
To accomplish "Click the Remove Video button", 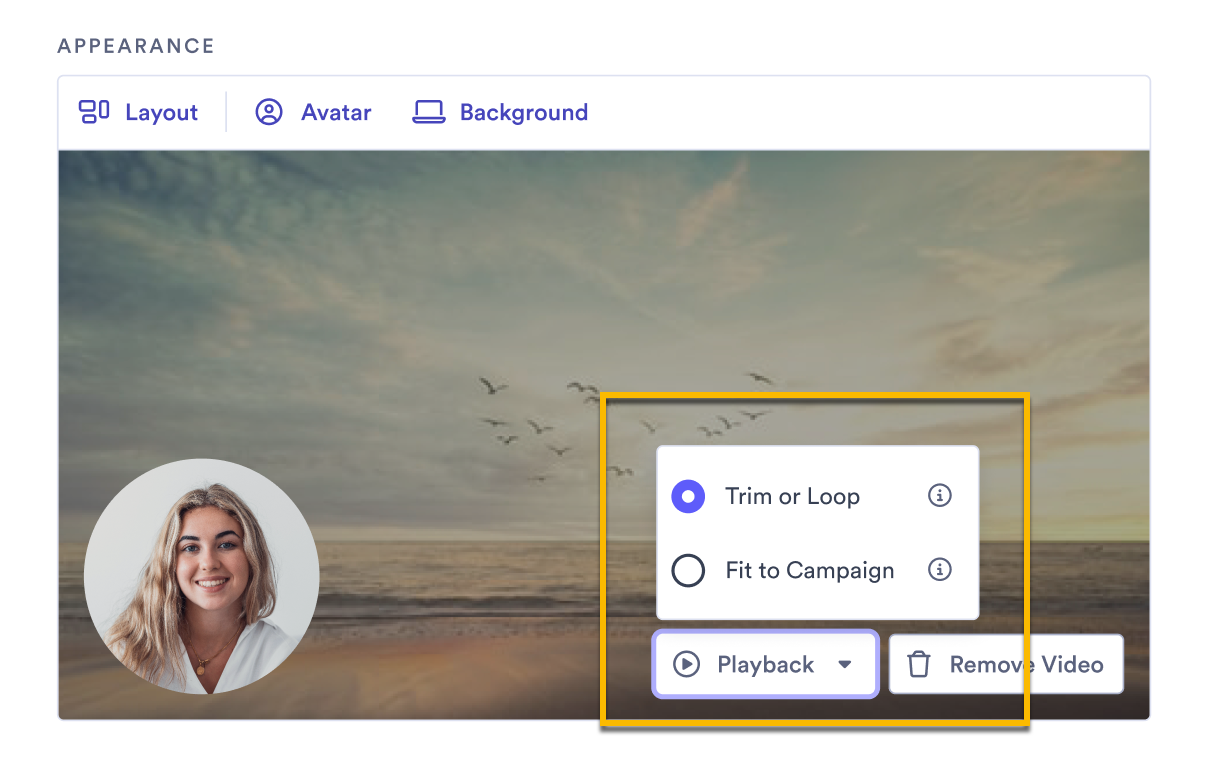I will coord(1006,663).
